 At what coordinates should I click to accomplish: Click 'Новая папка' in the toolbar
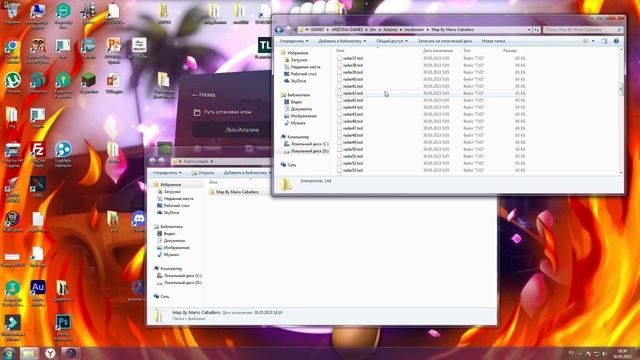[493, 41]
